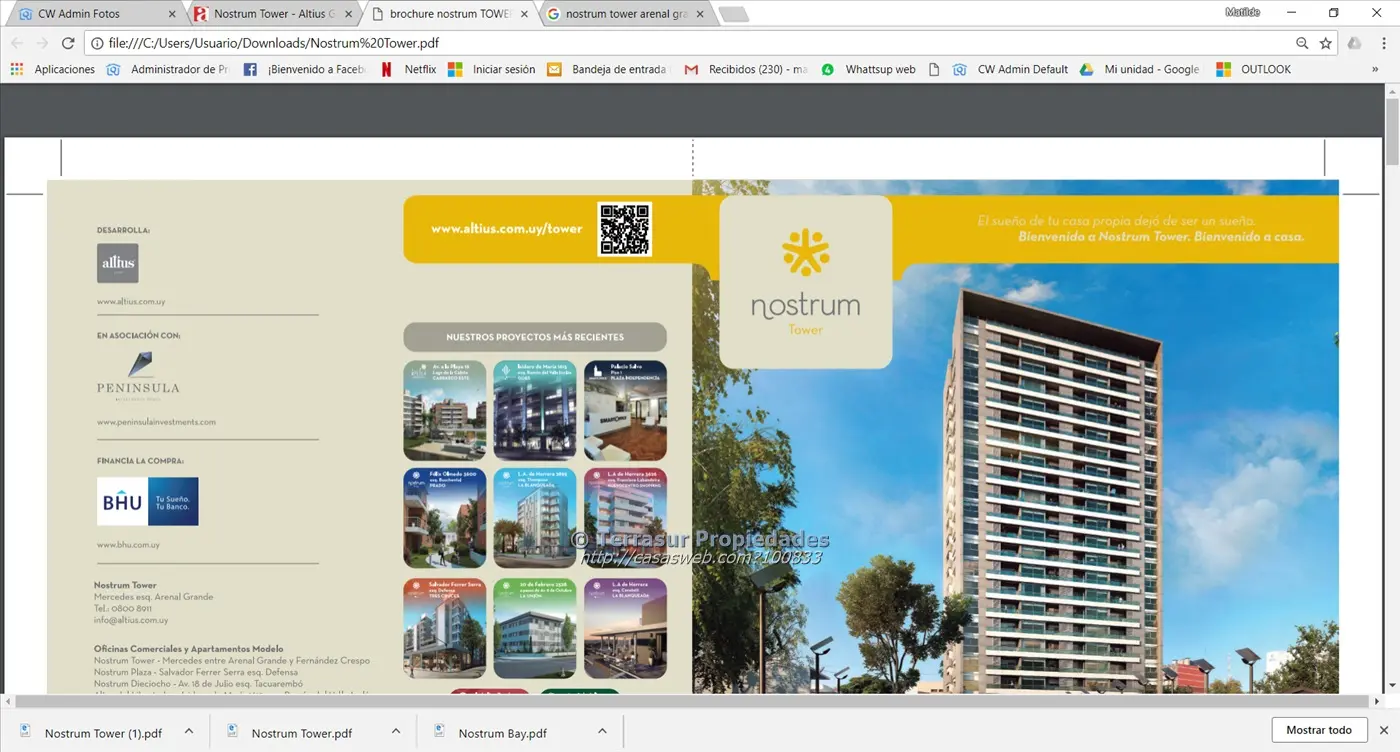Click the Félix Olmedo 3600 project thumbnail
Screen dimensions: 1400x752
pyautogui.click(x=445, y=518)
